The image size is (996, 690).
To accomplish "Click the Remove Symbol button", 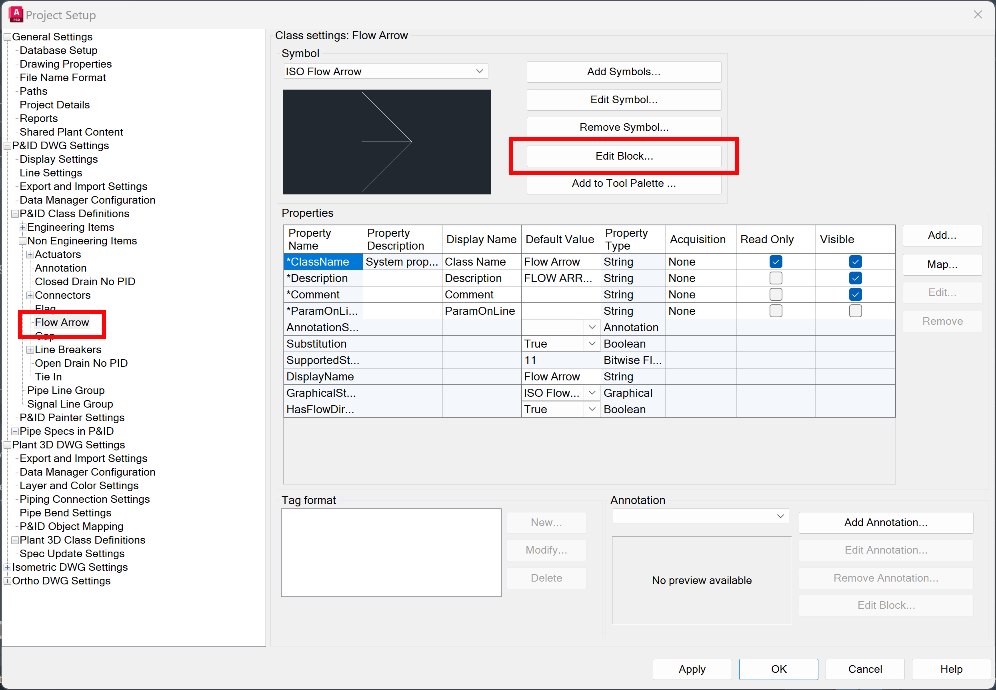I will coord(624,127).
